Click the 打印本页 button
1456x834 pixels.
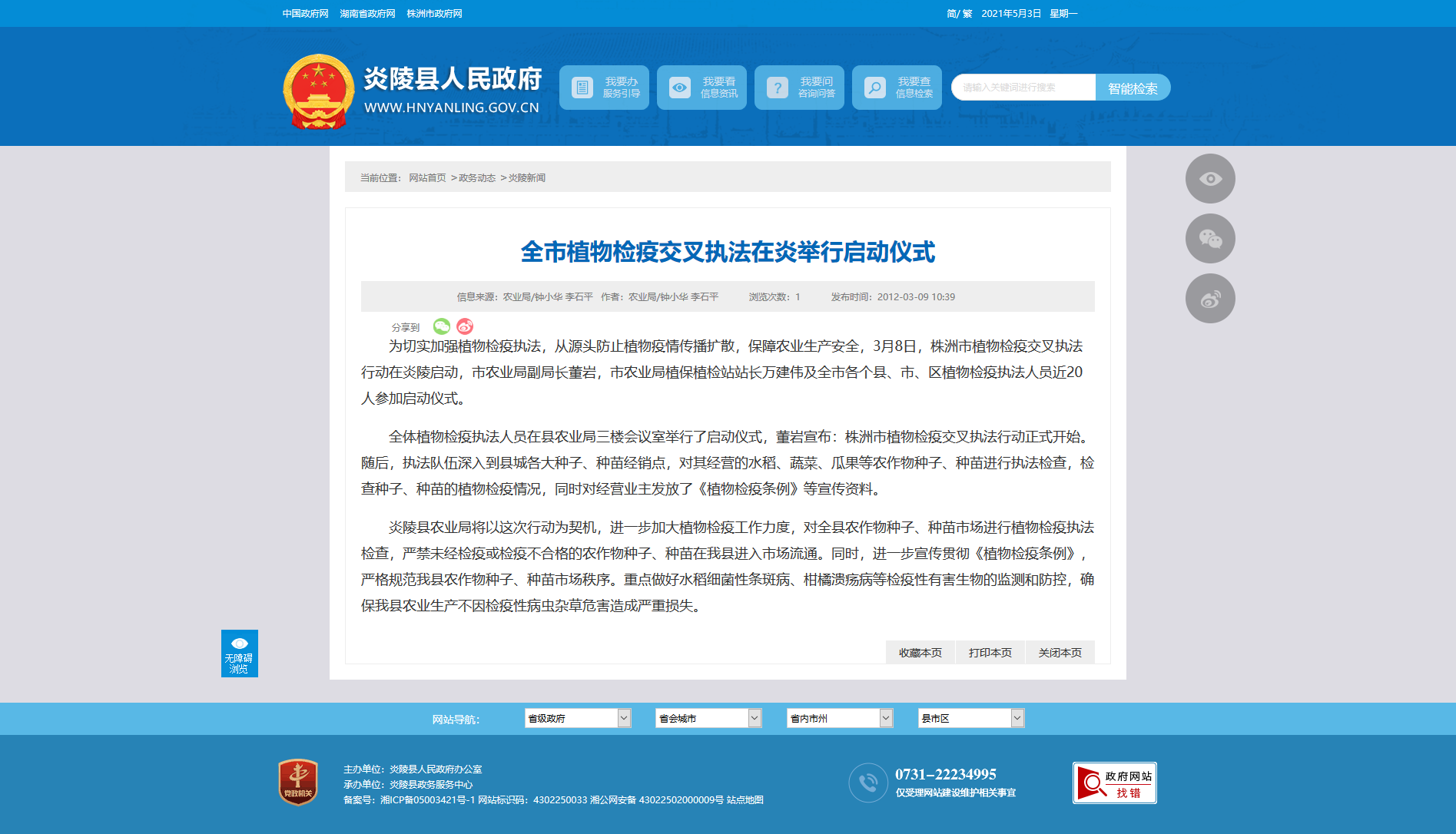990,653
